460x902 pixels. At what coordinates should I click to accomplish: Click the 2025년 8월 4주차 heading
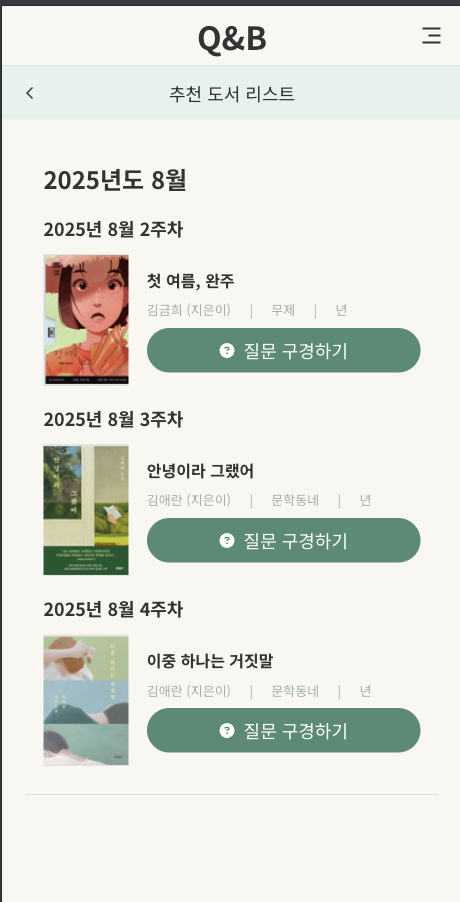click(x=113, y=609)
